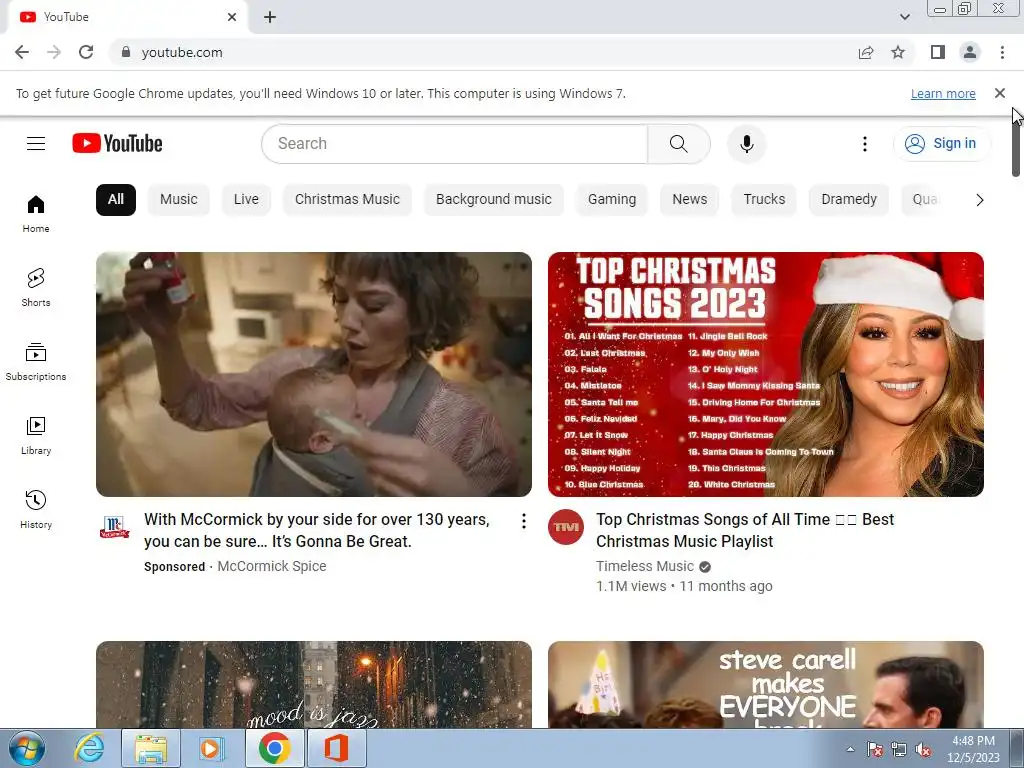
Task: Show hidden system tray icons
Action: [x=850, y=749]
